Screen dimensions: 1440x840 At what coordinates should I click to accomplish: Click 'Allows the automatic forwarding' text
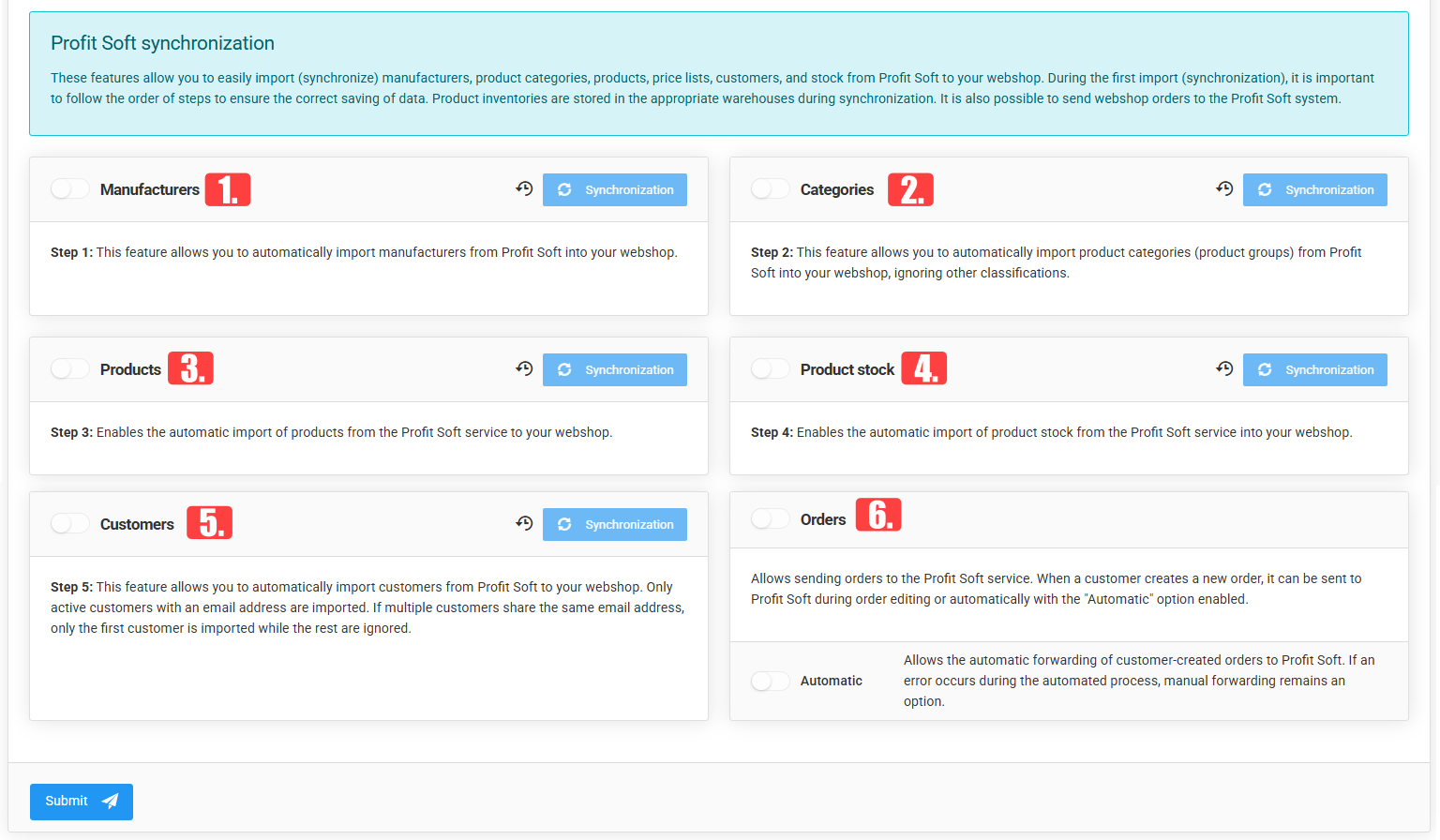[1139, 681]
